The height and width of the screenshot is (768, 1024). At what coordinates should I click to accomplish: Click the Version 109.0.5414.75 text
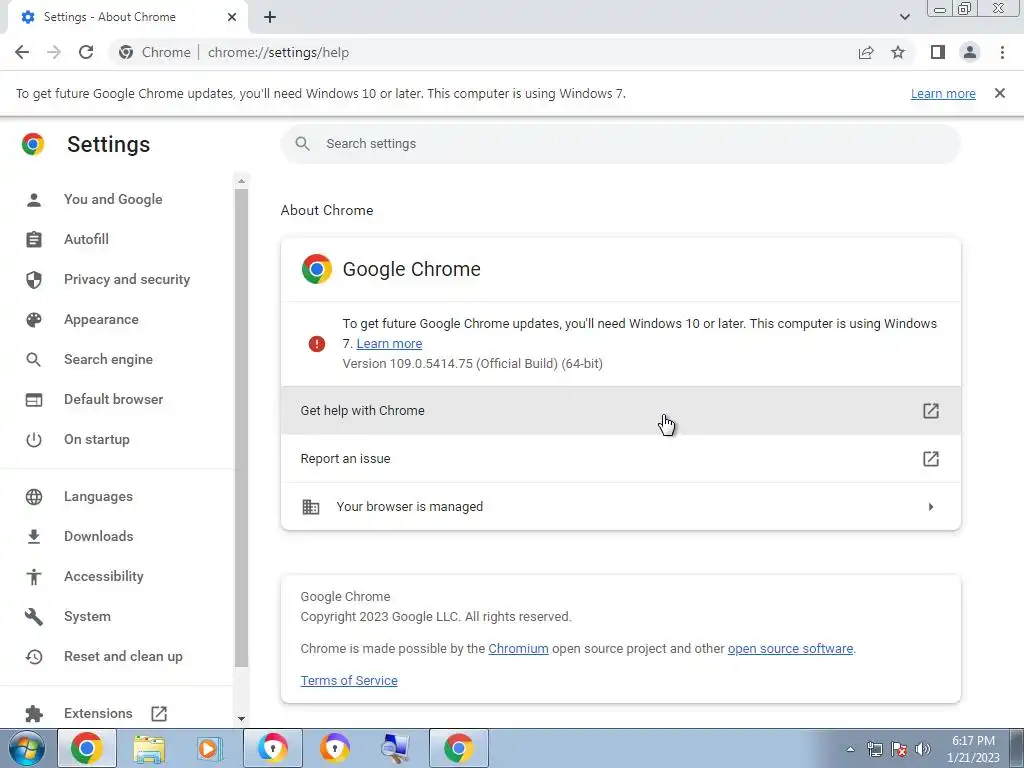(472, 364)
